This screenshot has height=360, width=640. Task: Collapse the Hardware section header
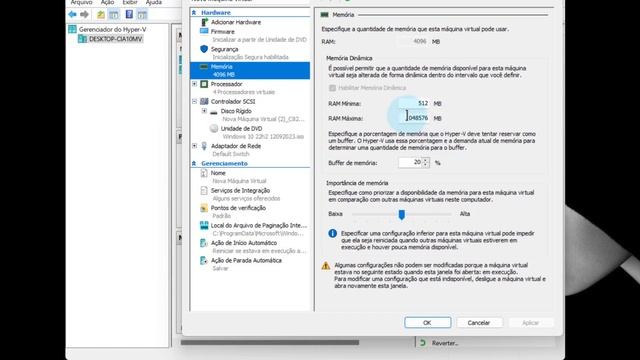pos(194,13)
